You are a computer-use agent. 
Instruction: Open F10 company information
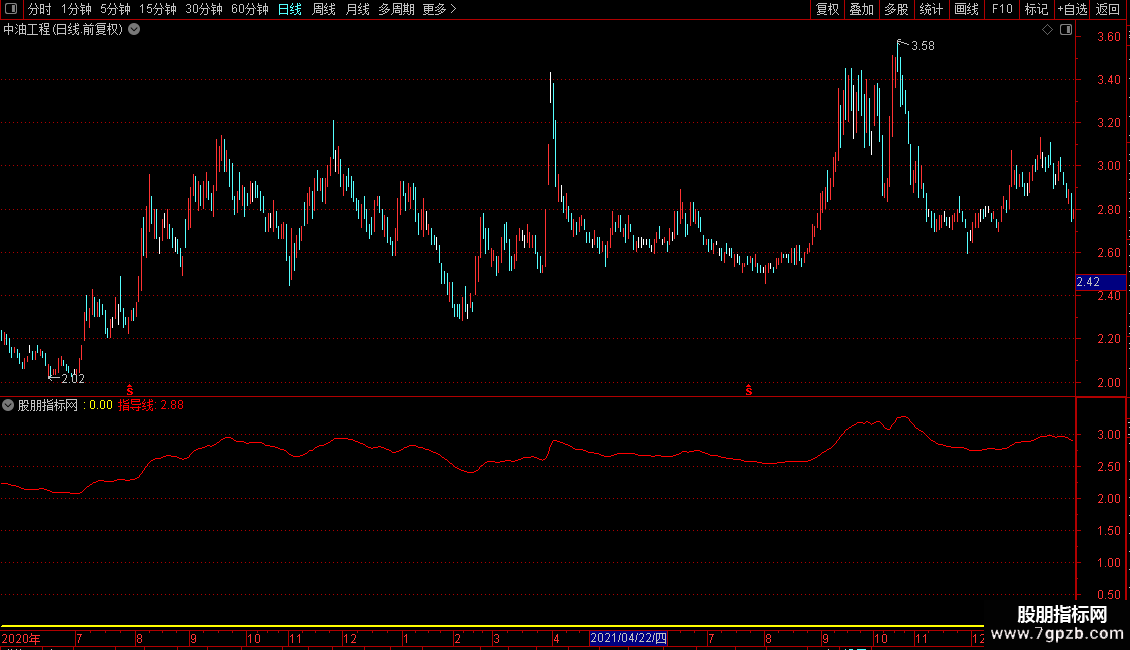click(x=1002, y=9)
